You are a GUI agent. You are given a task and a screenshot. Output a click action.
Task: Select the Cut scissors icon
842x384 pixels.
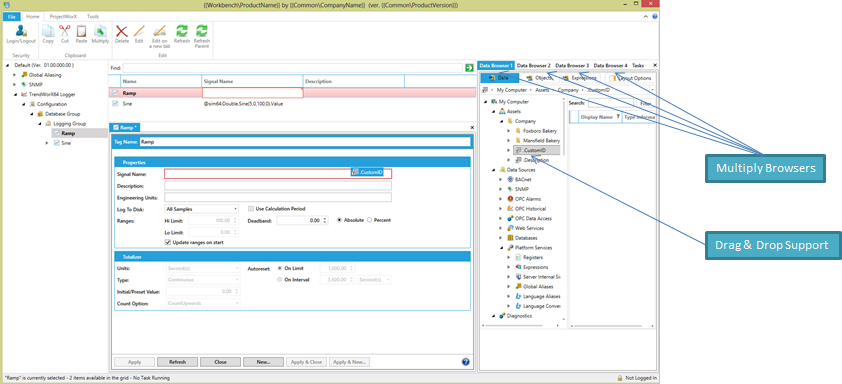click(x=64, y=31)
